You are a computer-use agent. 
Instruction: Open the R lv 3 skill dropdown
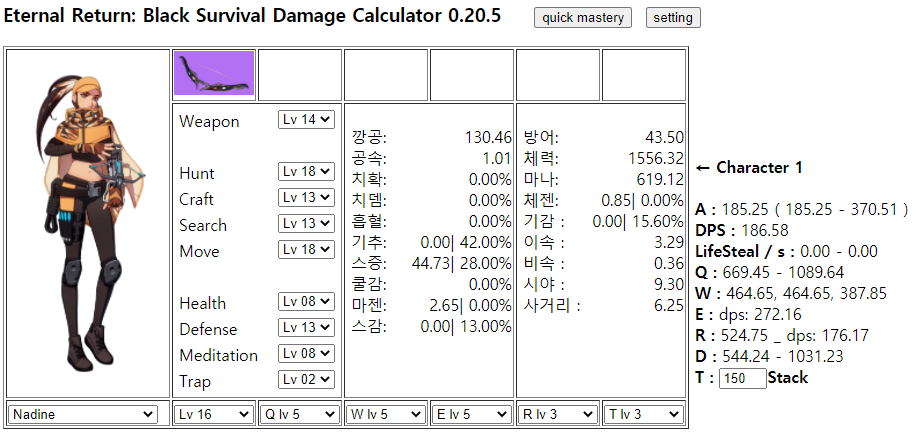557,414
